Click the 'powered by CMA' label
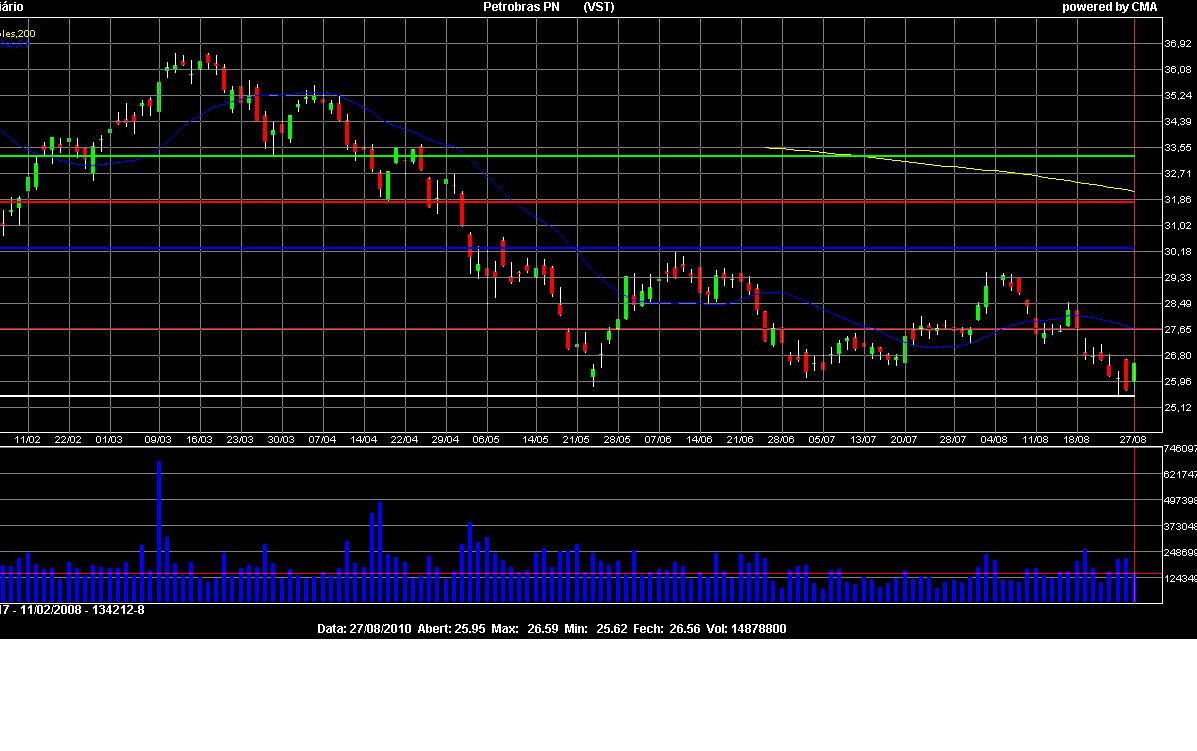Viewport: 1197px width, 751px height. pos(1109,7)
